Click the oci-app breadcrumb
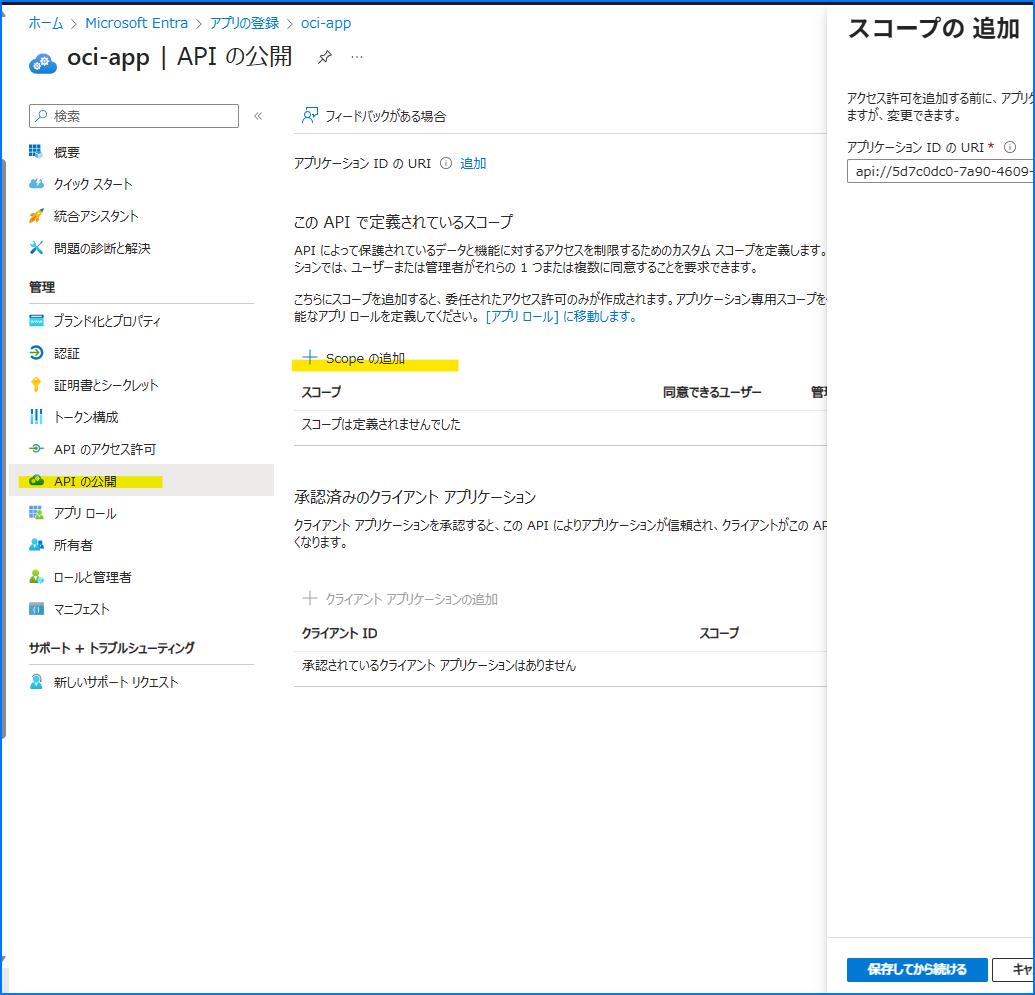Image resolution: width=1035 pixels, height=995 pixels. [326, 23]
